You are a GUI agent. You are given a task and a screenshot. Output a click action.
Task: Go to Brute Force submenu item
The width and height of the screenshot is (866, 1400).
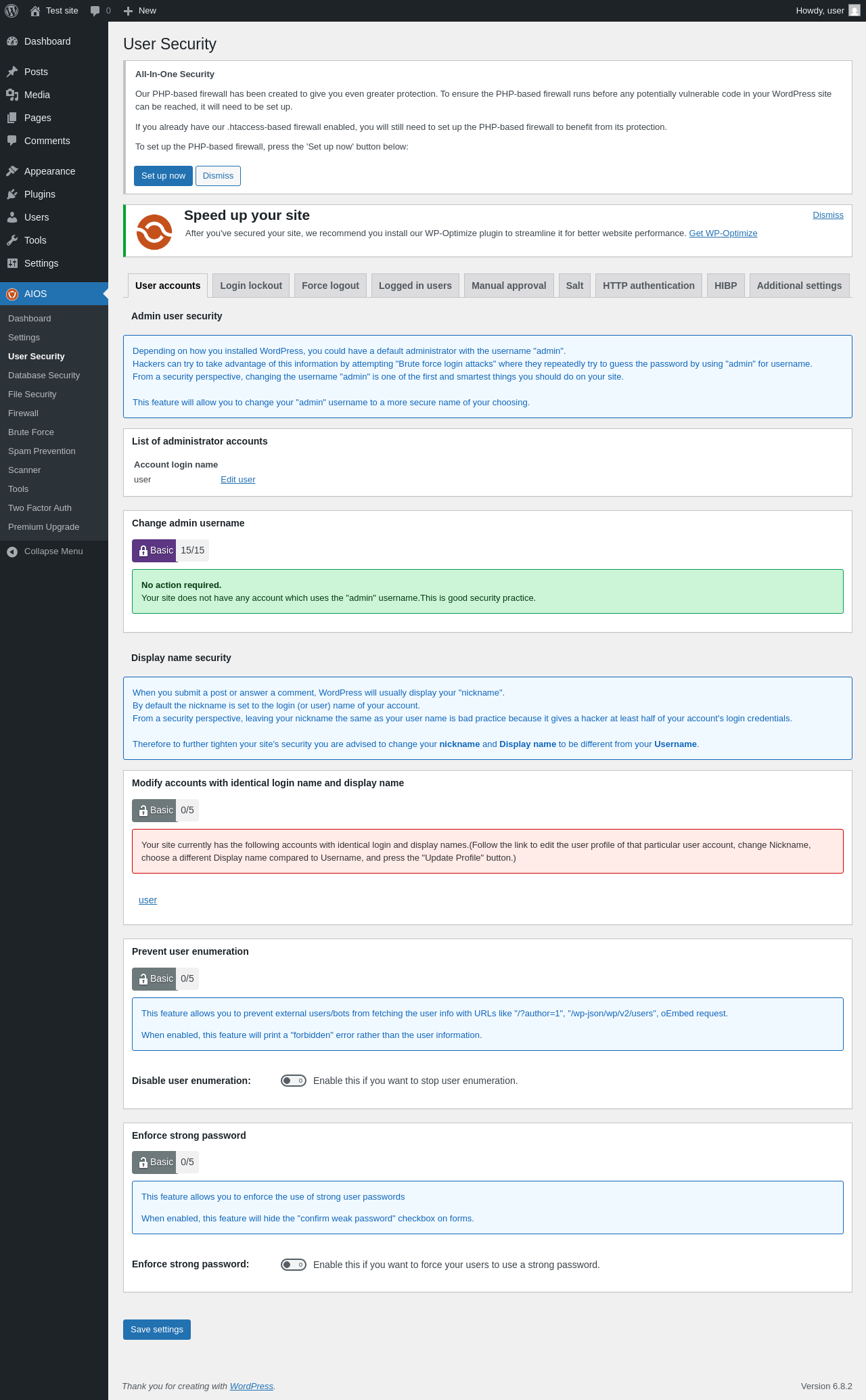coord(54,432)
